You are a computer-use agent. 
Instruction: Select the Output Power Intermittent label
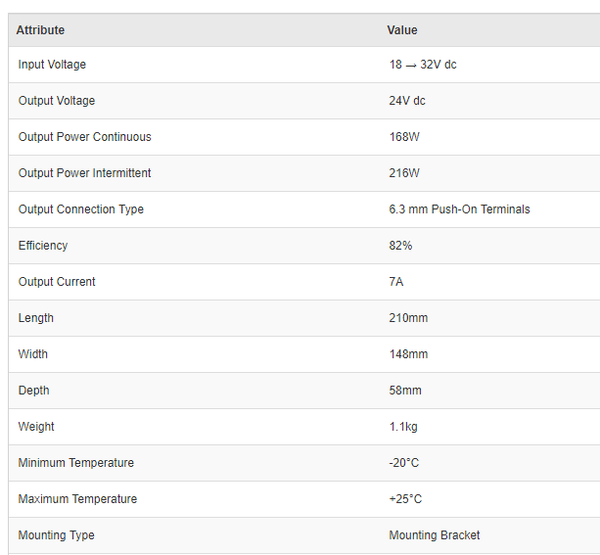85,173
